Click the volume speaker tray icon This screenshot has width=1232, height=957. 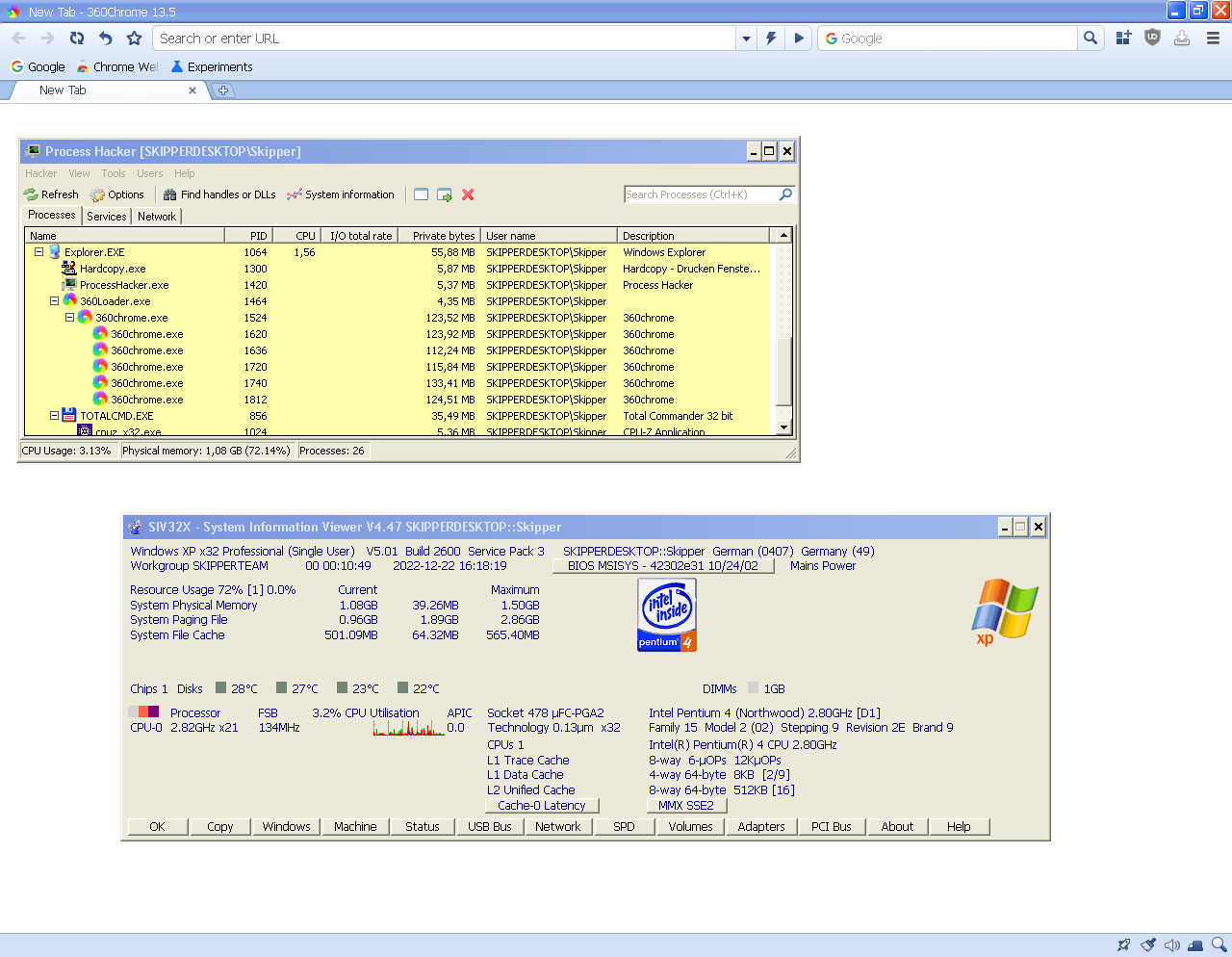point(1172,945)
